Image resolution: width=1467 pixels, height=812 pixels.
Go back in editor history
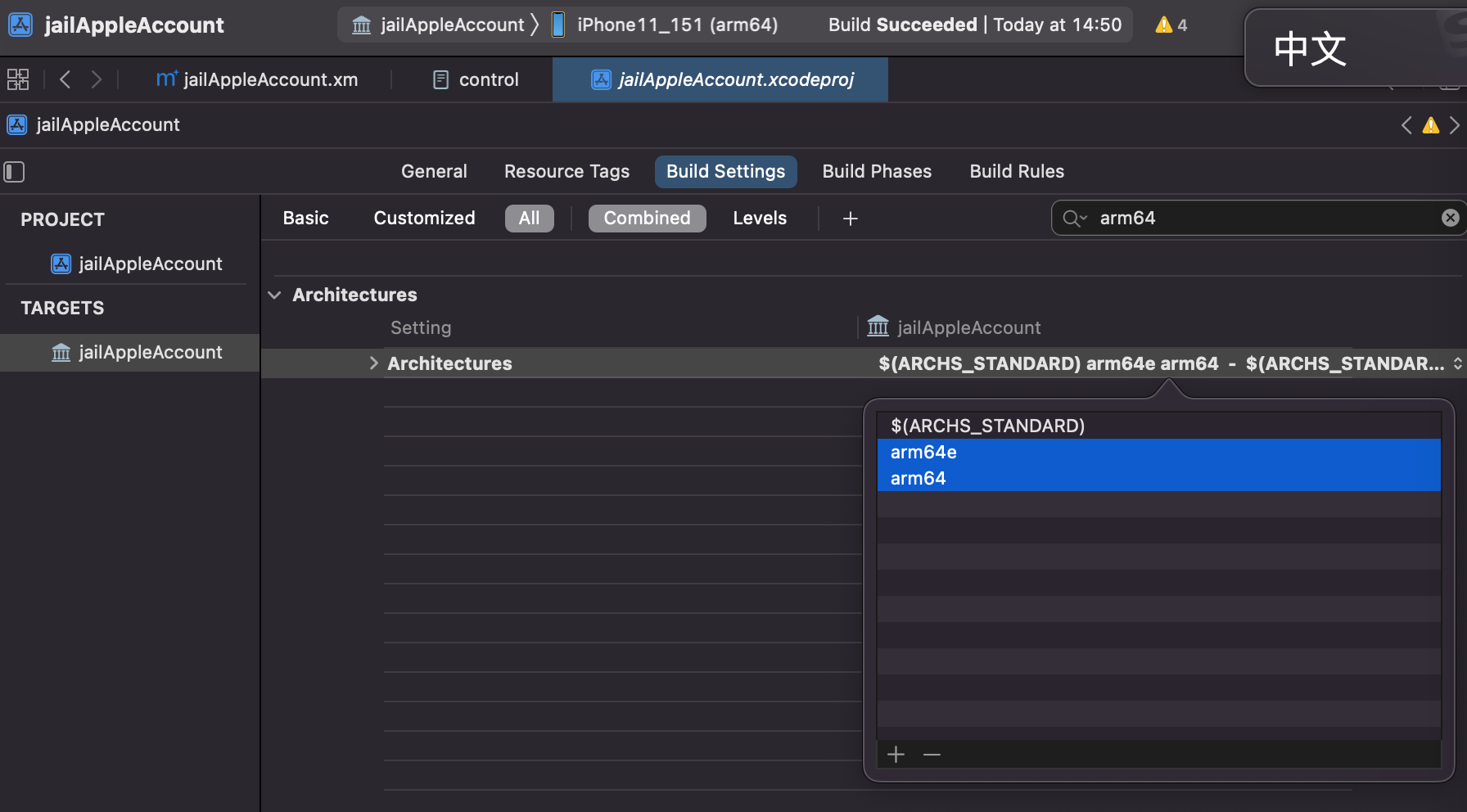(65, 79)
